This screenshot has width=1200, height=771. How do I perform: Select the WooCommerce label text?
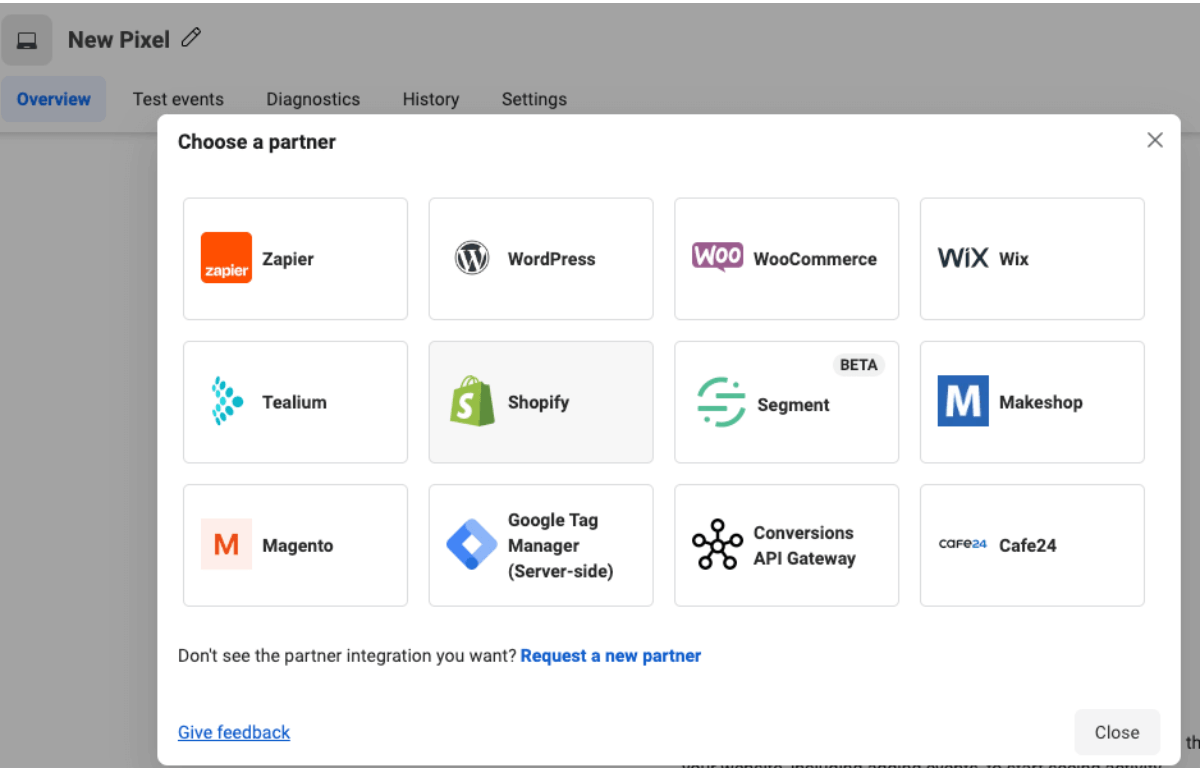click(x=815, y=259)
